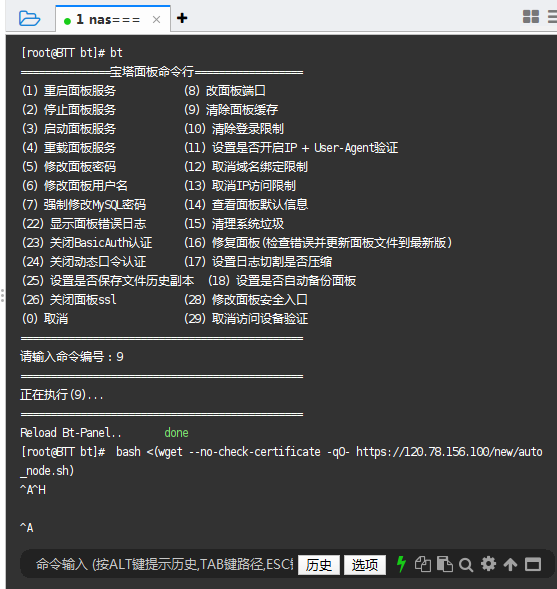Click the '(28) 修改面板安全入口' text

(x=246, y=300)
